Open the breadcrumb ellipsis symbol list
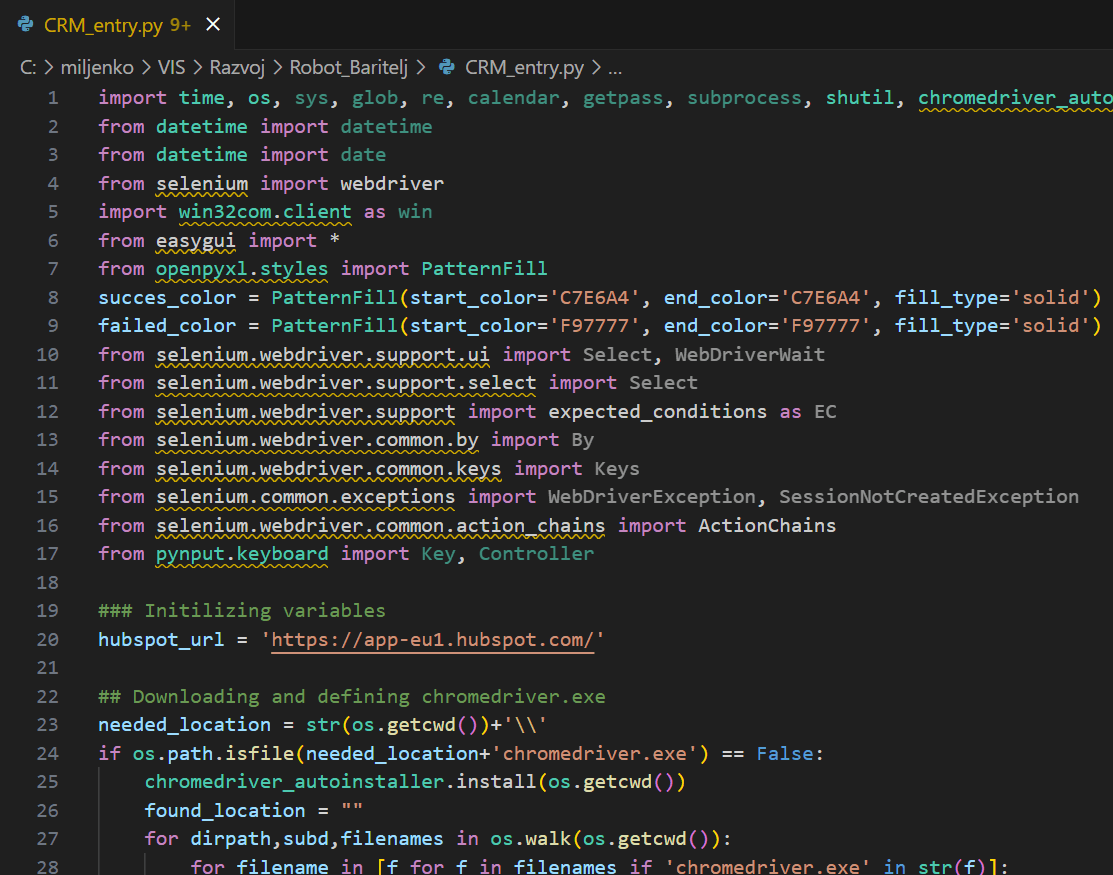The height and width of the screenshot is (875, 1113). point(614,68)
